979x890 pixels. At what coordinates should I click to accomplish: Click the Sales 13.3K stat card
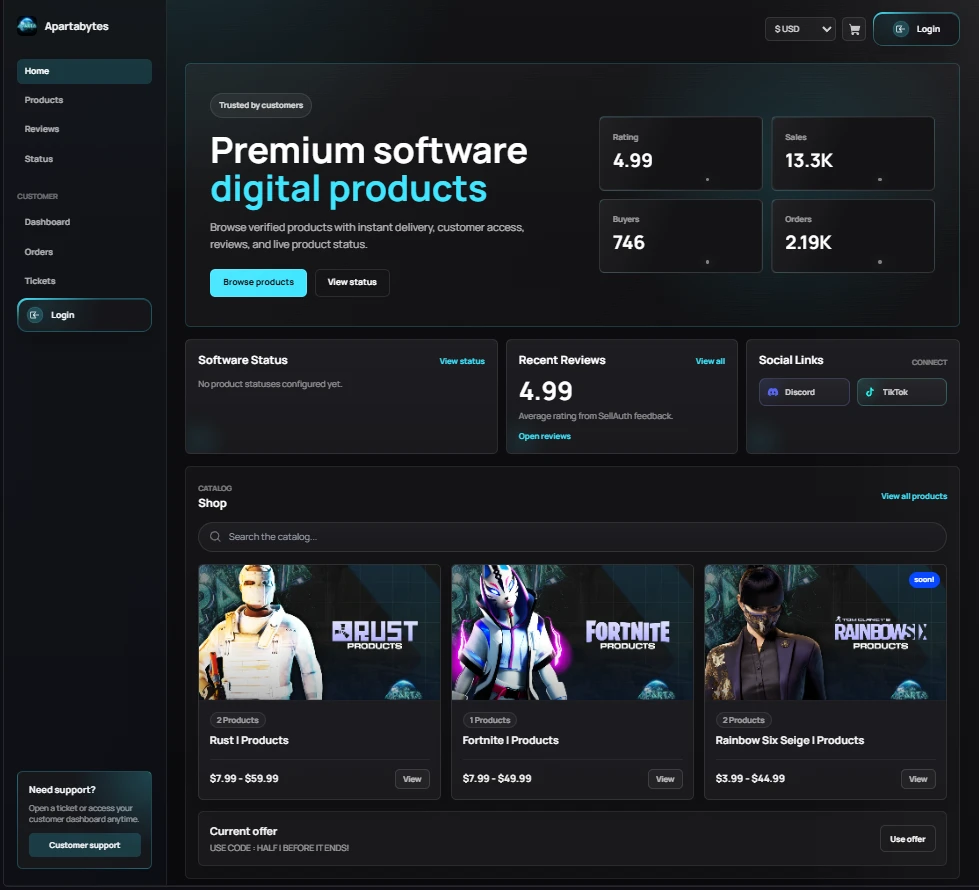click(853, 154)
